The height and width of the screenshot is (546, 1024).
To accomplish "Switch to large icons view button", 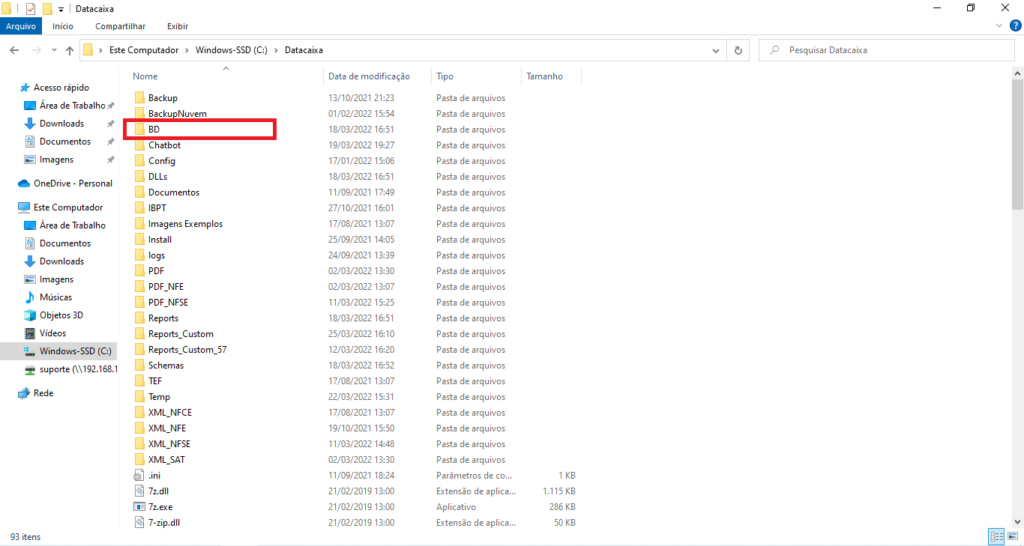I will pyautogui.click(x=1011, y=537).
